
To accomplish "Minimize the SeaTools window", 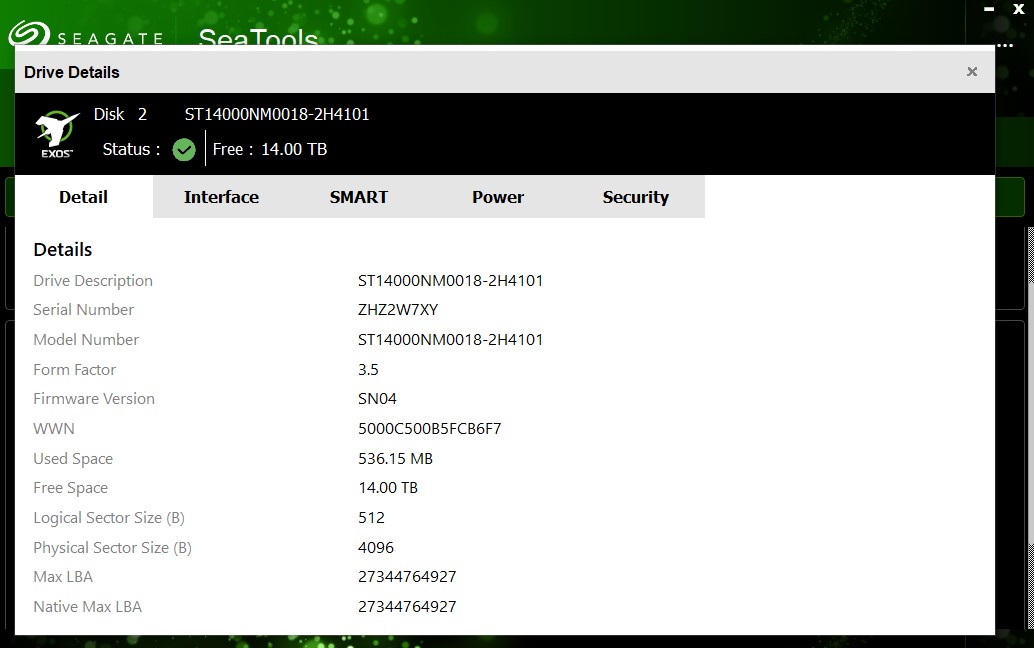I will pos(988,9).
